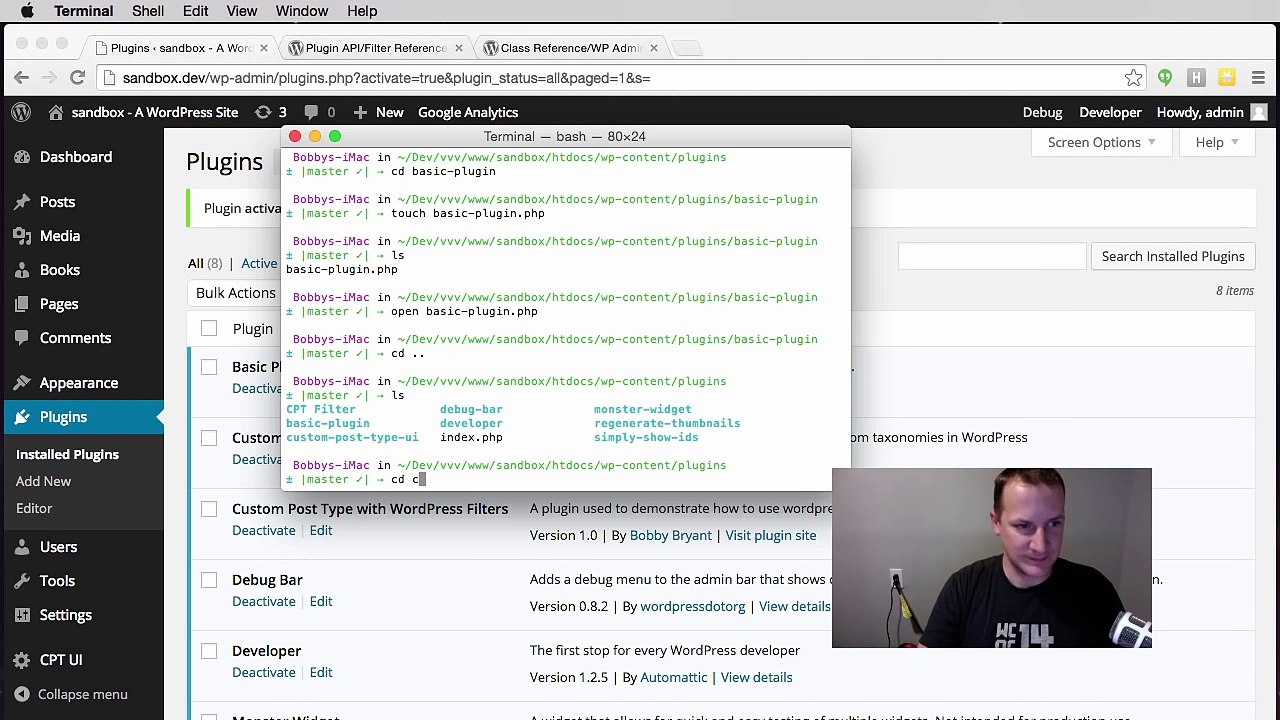The height and width of the screenshot is (720, 1280).
Task: Open comments bubble in admin bar
Action: click(311, 112)
